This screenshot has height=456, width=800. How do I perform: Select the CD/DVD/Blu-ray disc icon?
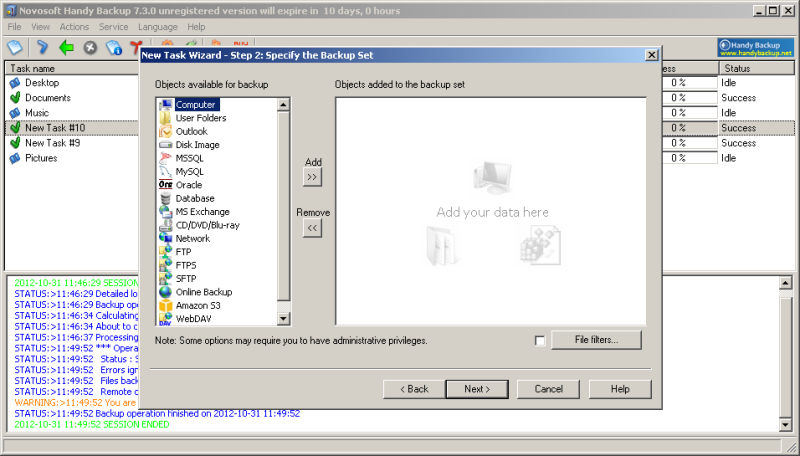165,225
